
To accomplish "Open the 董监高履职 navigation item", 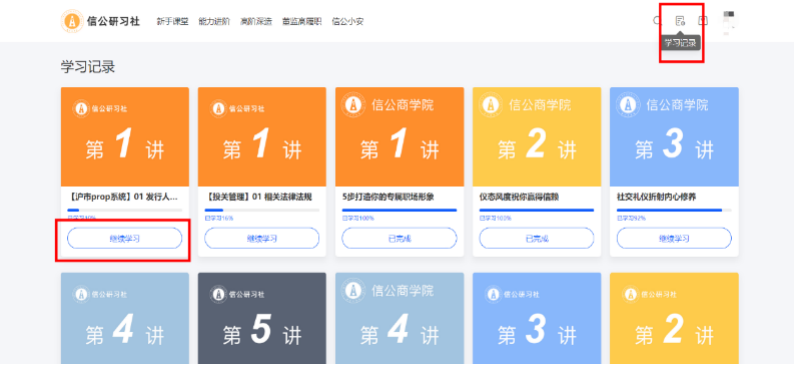I will click(302, 21).
